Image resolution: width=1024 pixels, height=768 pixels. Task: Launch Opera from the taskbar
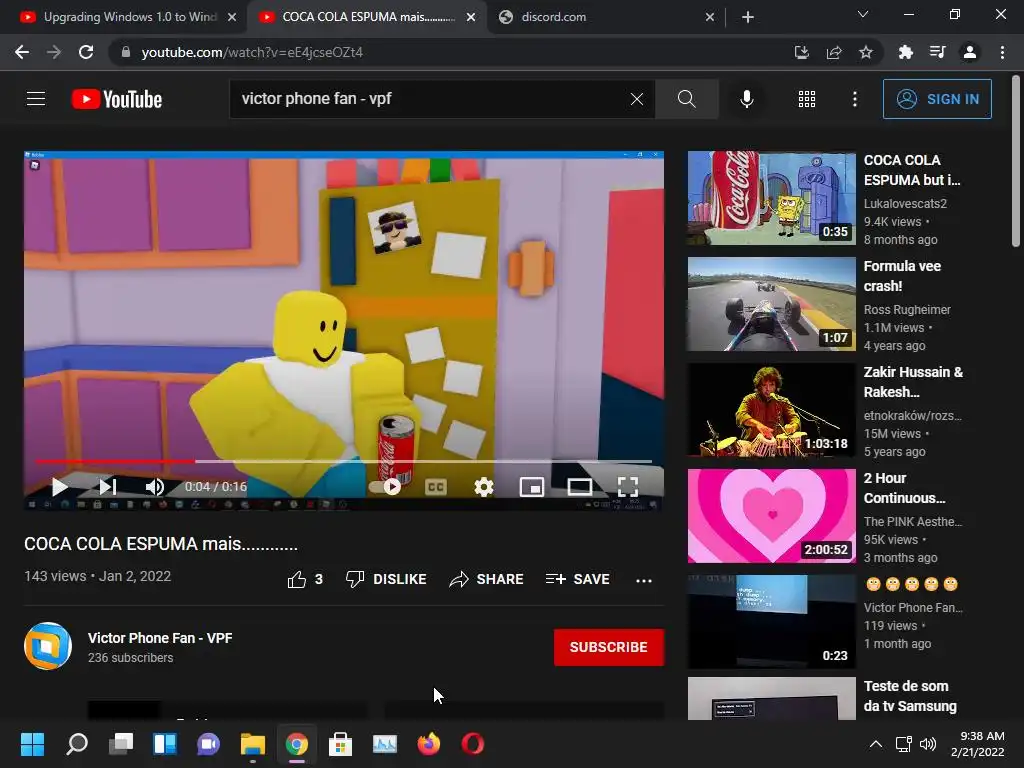(x=473, y=744)
